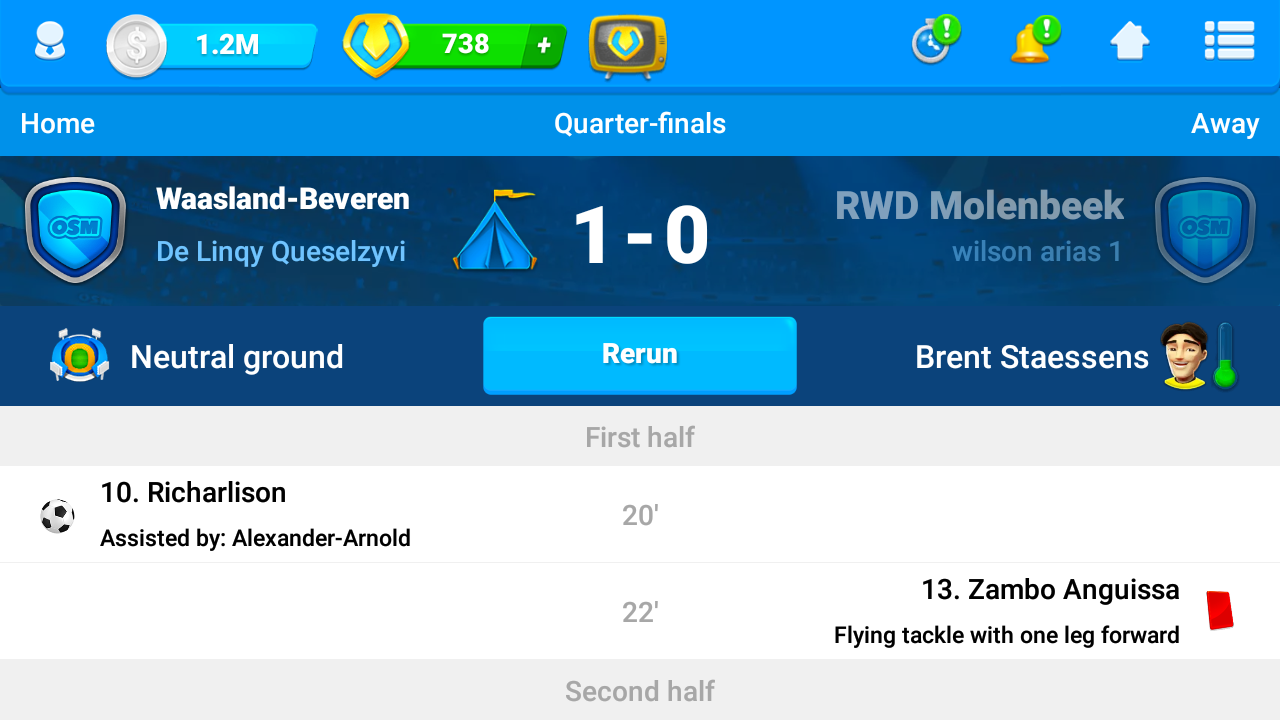Click Zambo Anguissa's red card icon
This screenshot has height=720, width=1280.
coord(1219,610)
